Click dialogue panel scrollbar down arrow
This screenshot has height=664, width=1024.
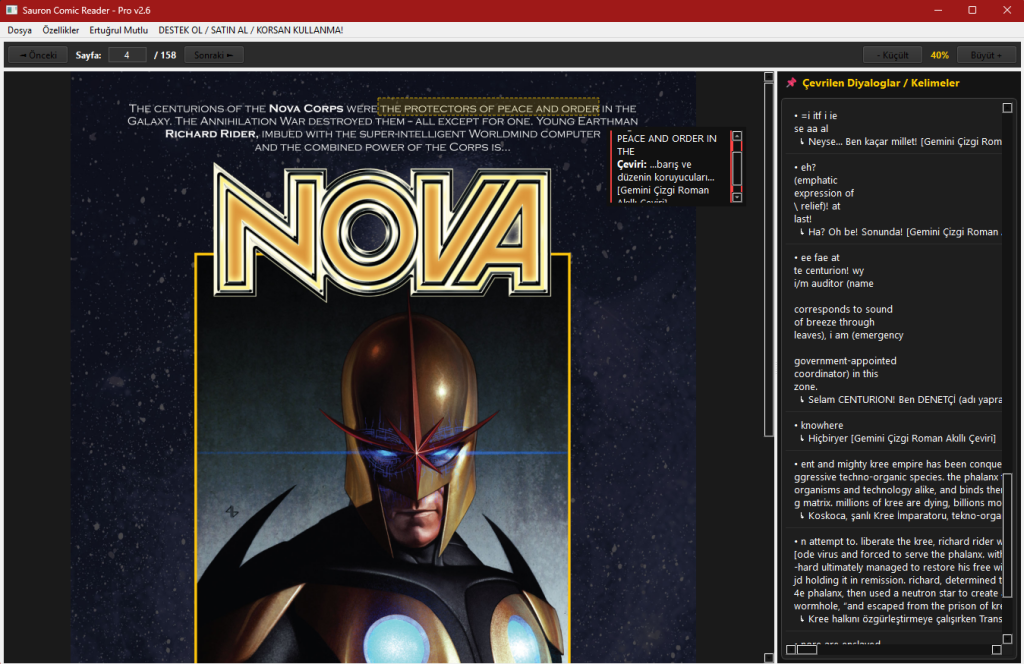pos(1007,639)
